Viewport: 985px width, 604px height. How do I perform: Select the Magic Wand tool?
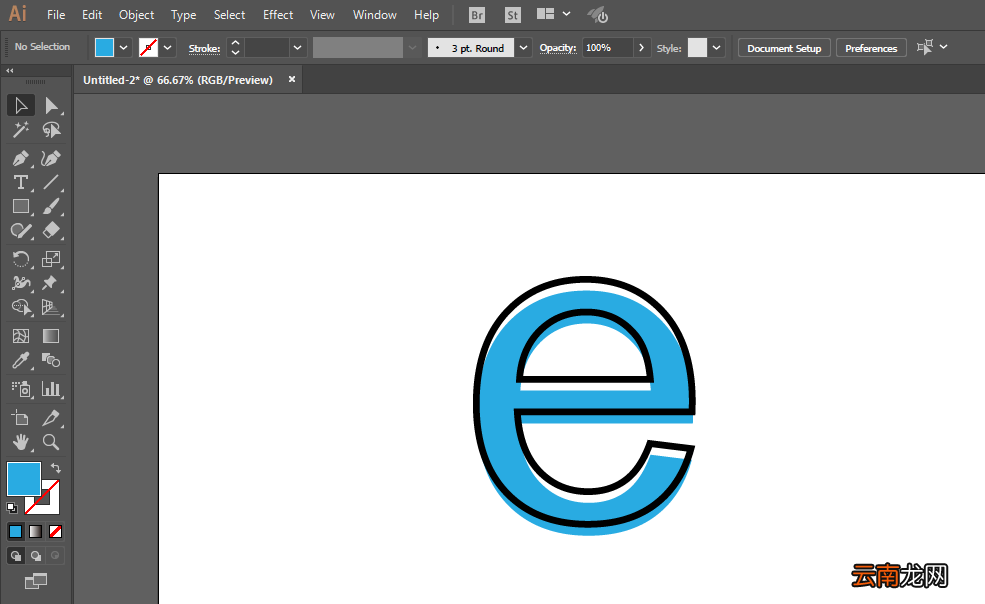pos(21,129)
